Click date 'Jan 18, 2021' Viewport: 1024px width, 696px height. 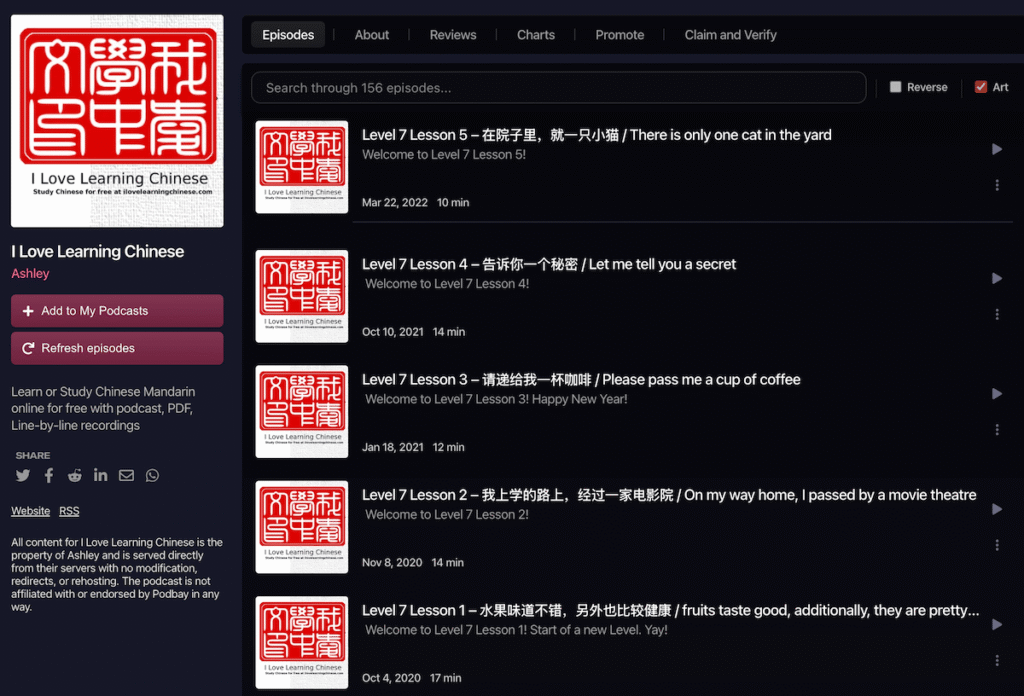(392, 447)
